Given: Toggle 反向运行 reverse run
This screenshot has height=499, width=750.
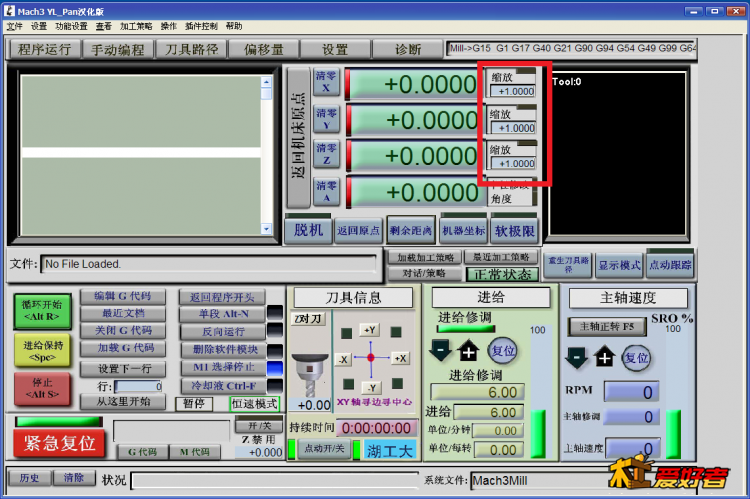Looking at the screenshot, I should [222, 332].
